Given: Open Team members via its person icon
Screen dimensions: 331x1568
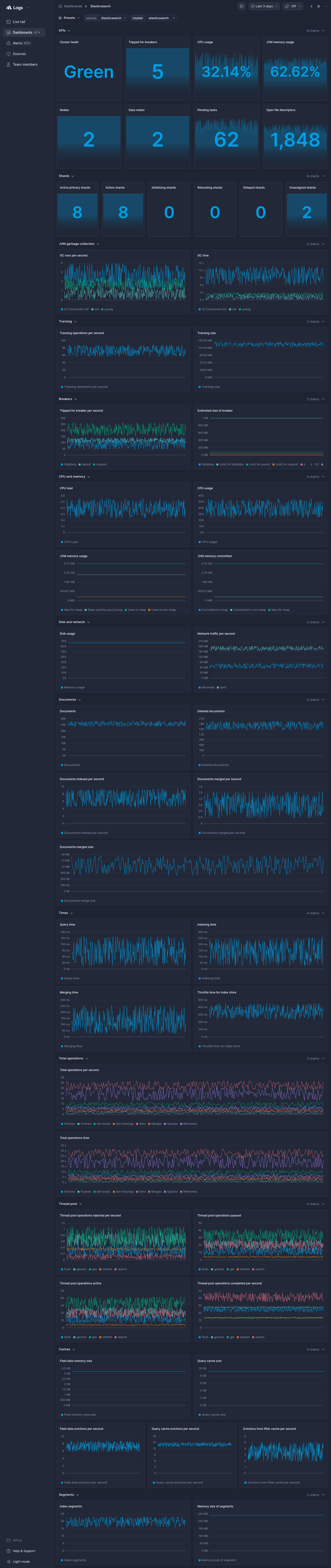Looking at the screenshot, I should [x=9, y=64].
